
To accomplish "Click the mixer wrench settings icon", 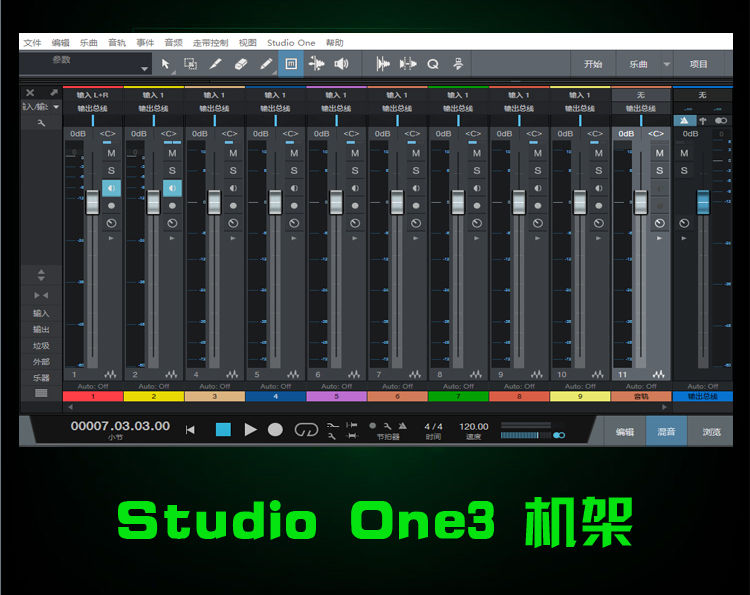I will point(41,123).
